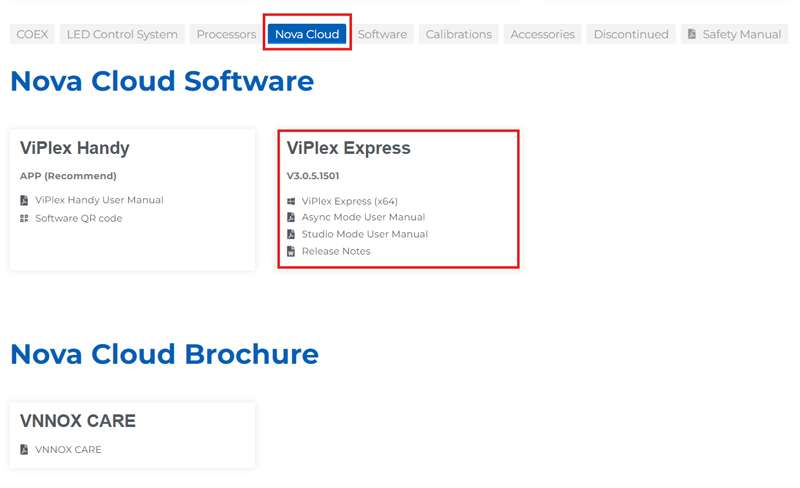This screenshot has height=488, width=800.
Task: Open the Release Notes link
Action: [x=336, y=251]
